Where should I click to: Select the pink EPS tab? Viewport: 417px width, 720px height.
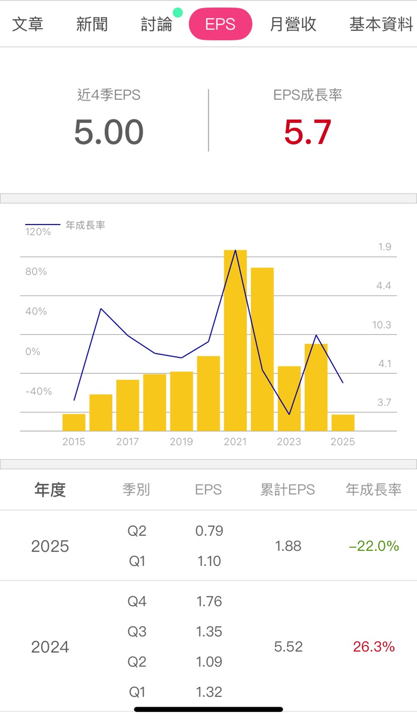pos(220,24)
